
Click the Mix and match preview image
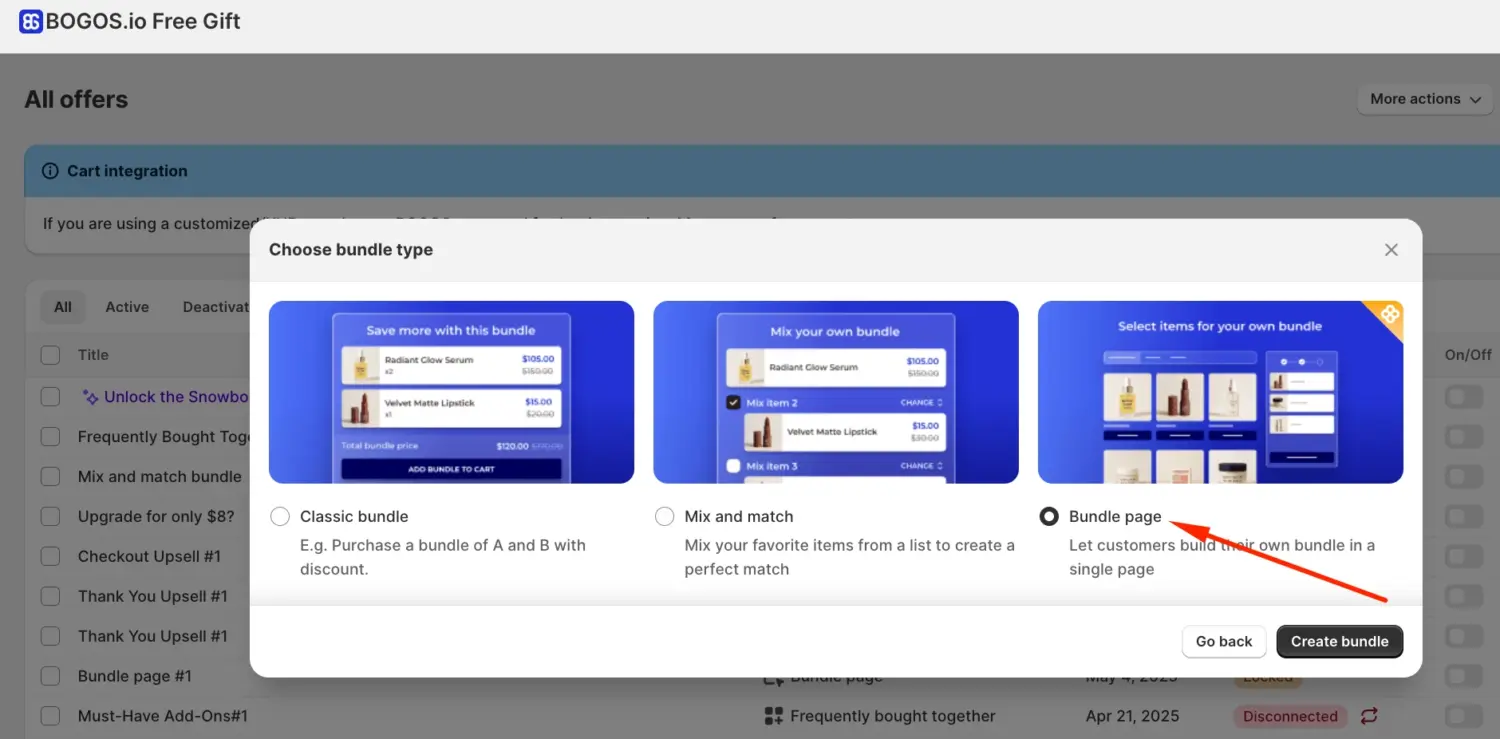835,392
